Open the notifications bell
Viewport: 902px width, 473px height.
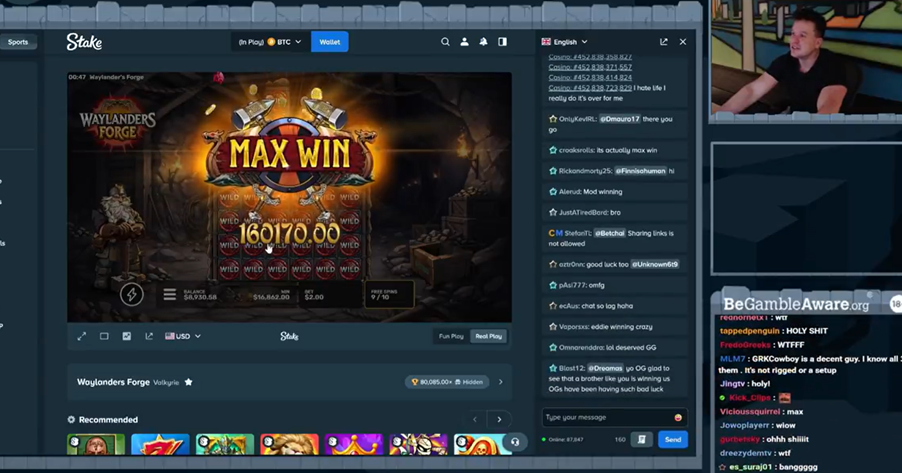[483, 42]
